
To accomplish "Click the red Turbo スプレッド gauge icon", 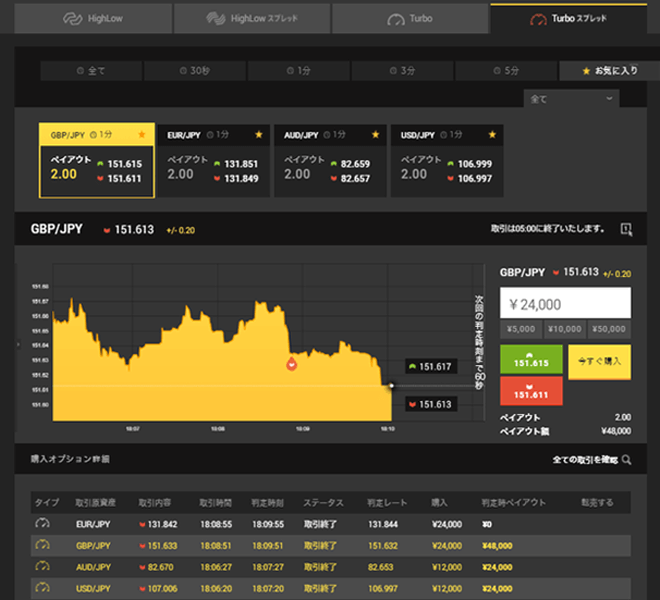I will [538, 19].
